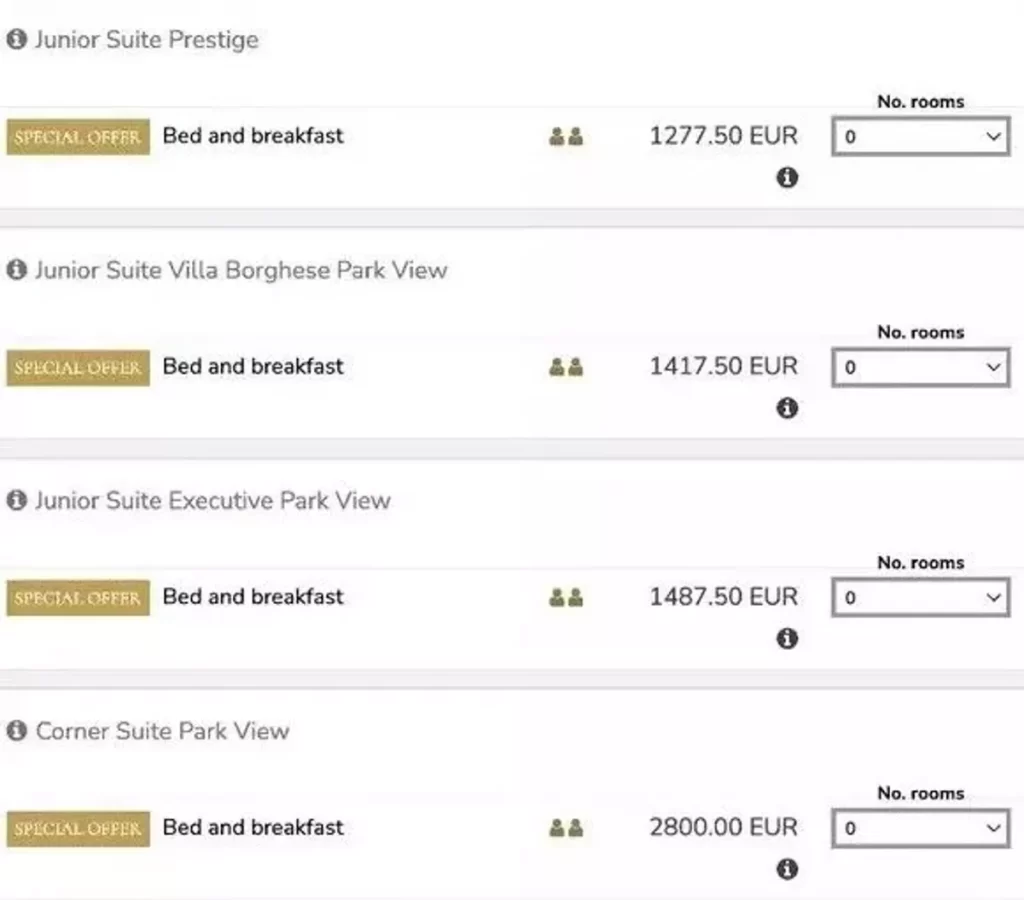Viewport: 1024px width, 900px height.
Task: Open No. rooms dropdown for Executive Park View
Action: click(921, 597)
